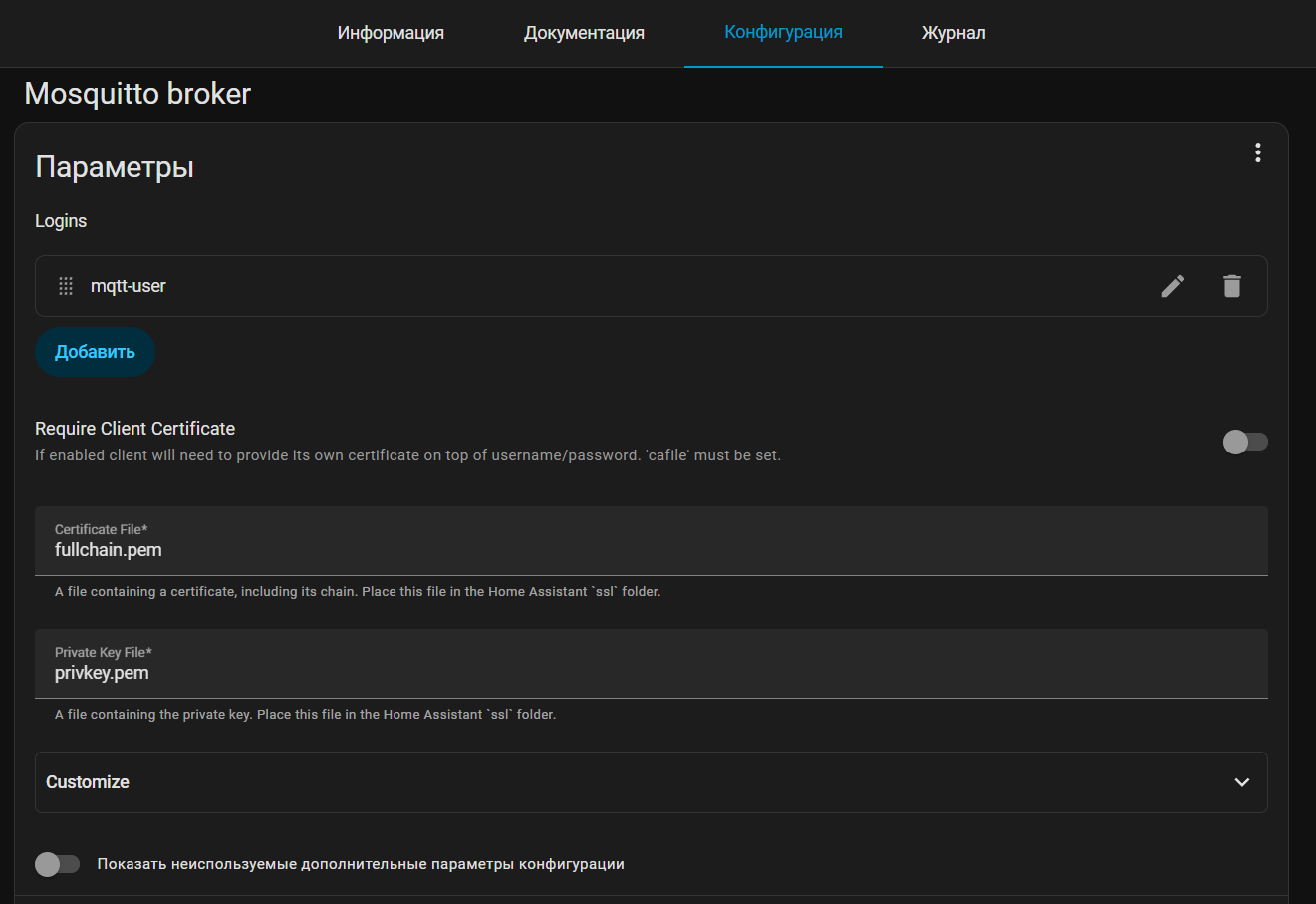Image resolution: width=1316 pixels, height=904 pixels.
Task: Click the Require Client Certificate label
Action: pyautogui.click(x=135, y=429)
